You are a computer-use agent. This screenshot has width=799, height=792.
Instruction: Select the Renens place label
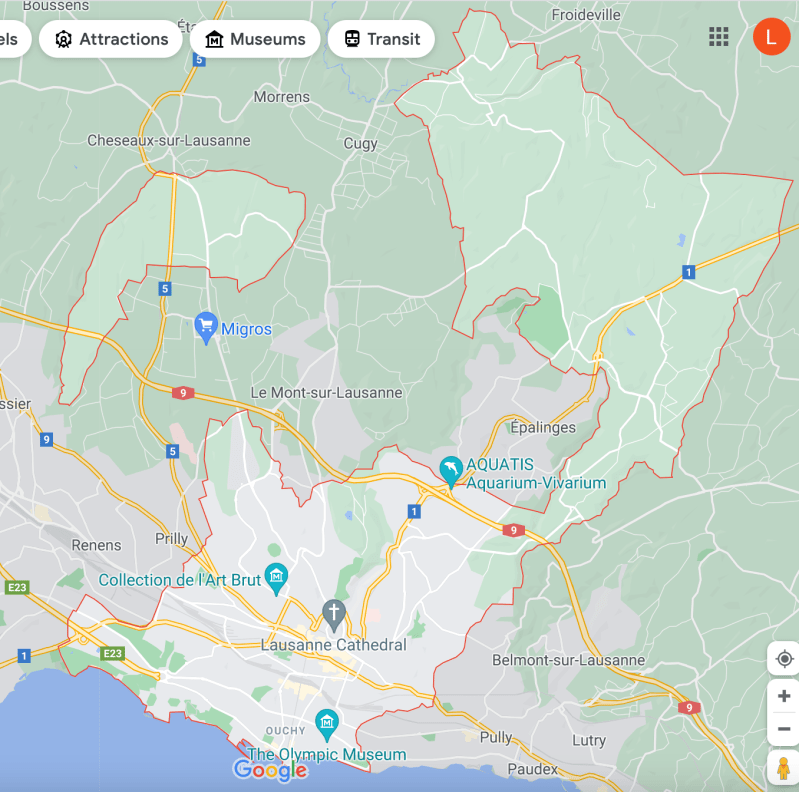pyautogui.click(x=97, y=545)
